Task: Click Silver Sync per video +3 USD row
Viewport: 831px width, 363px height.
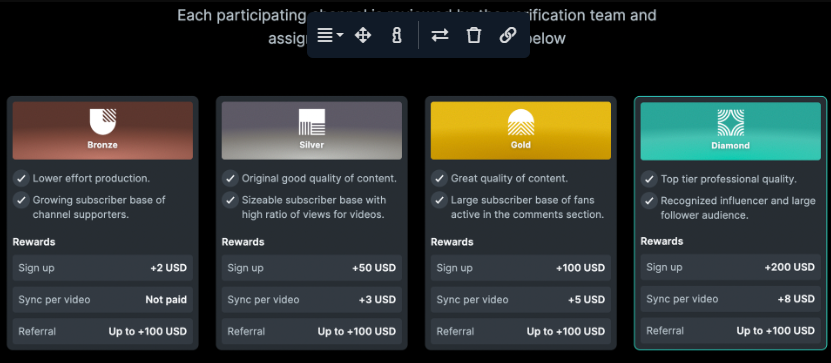Action: coord(312,299)
